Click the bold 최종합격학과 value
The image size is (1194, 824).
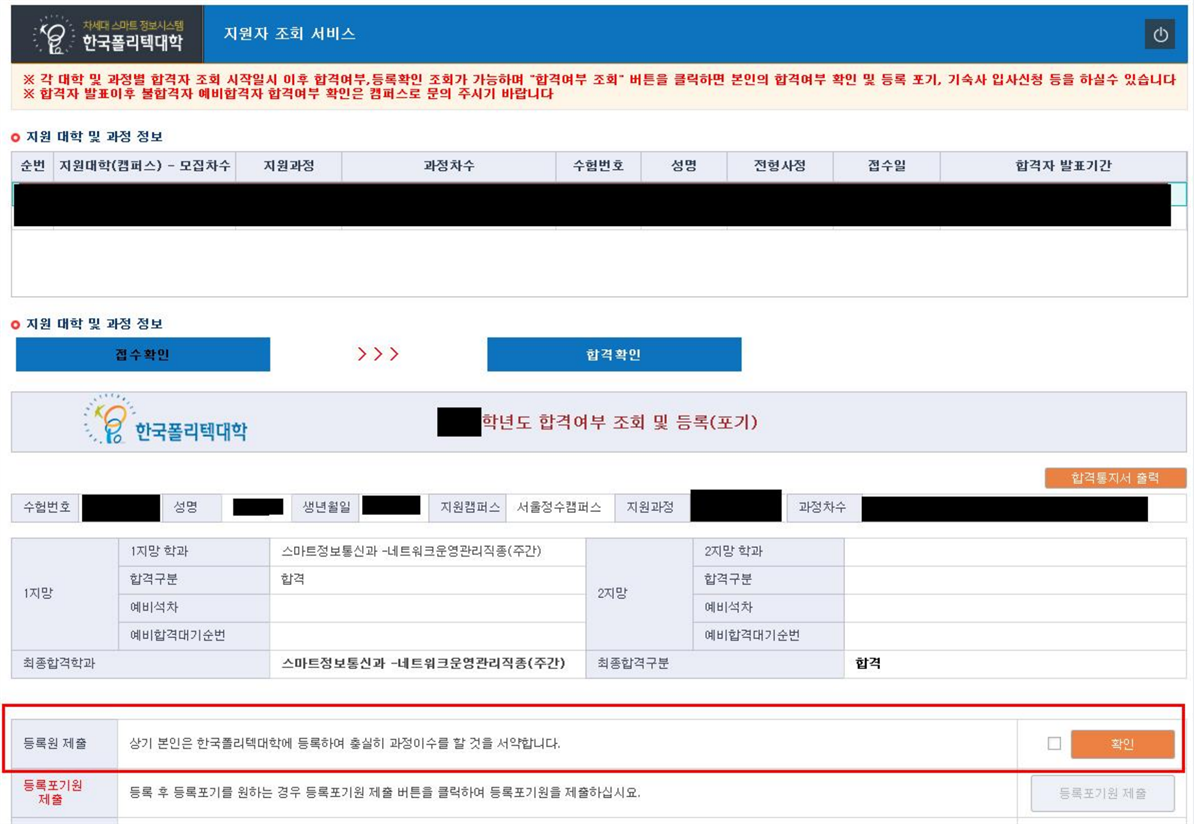pyautogui.click(x=423, y=663)
